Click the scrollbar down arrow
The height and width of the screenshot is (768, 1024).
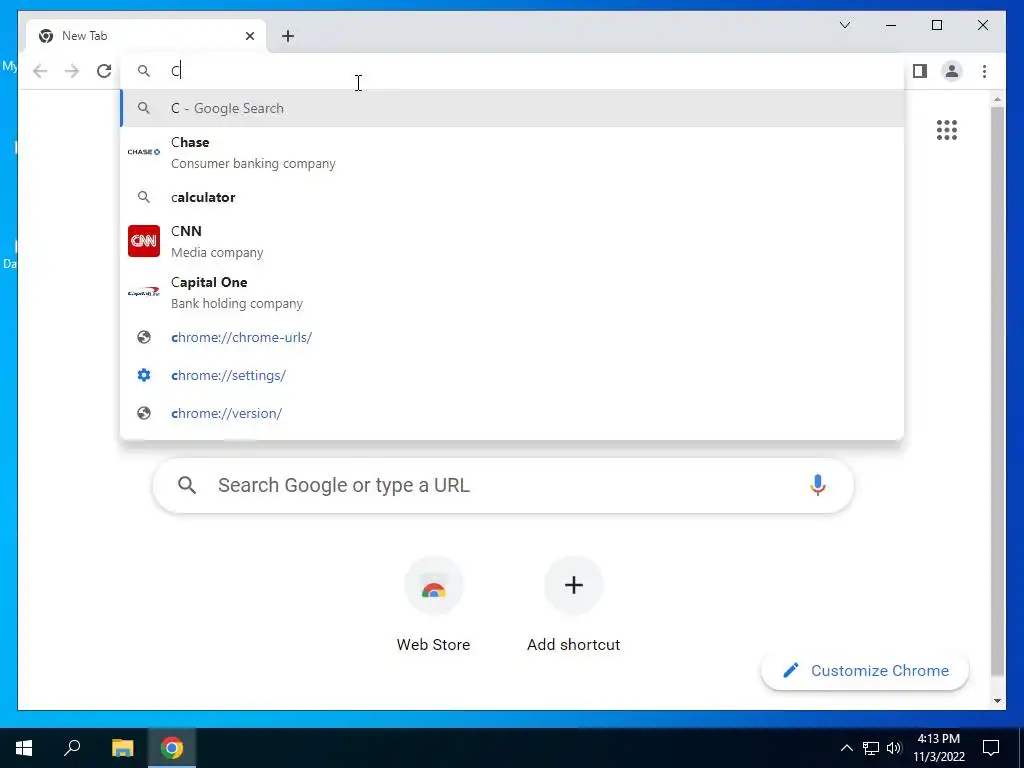997,701
